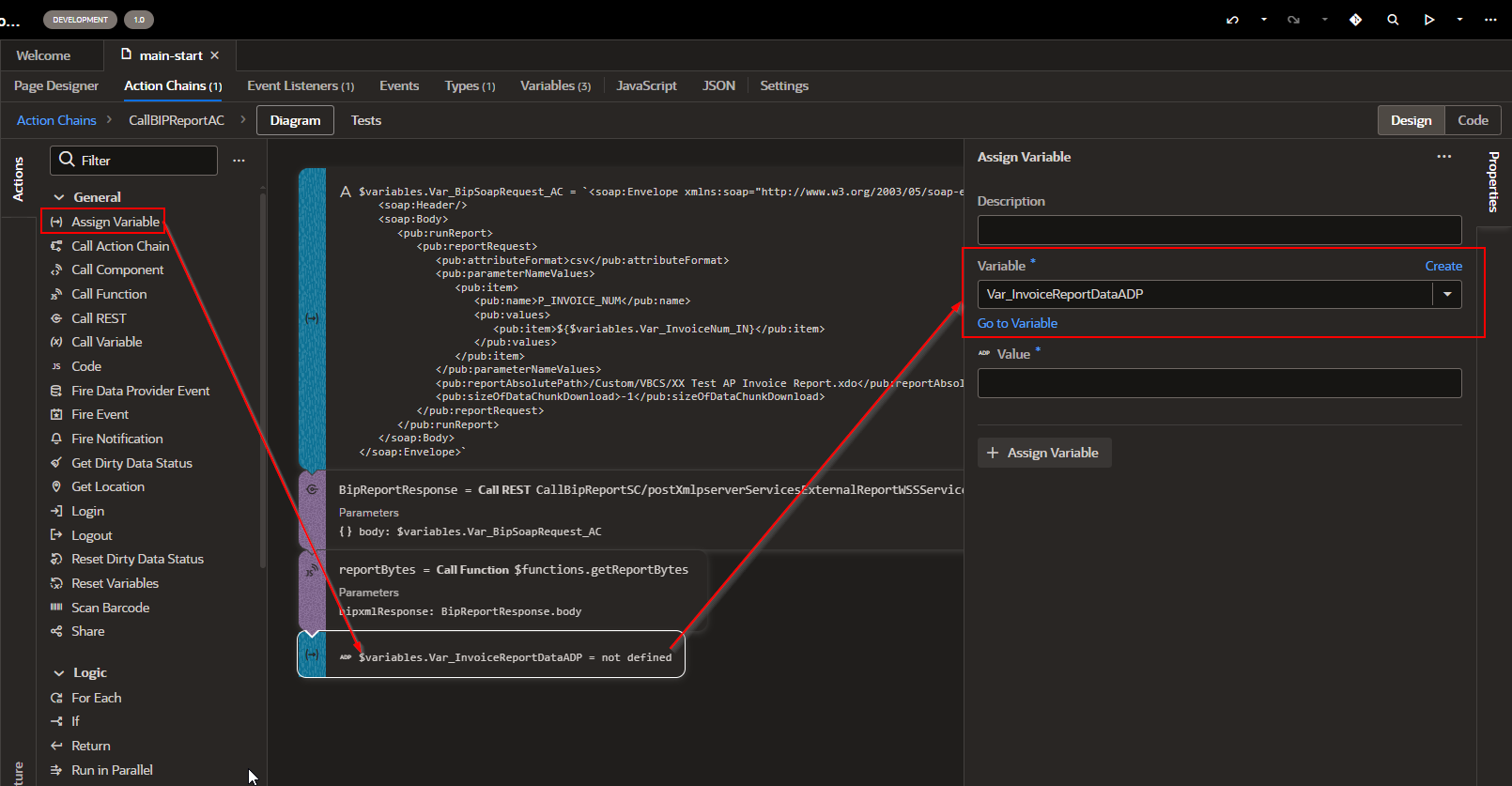Select the Call REST BipReportResponse node
The height and width of the screenshot is (786, 1512).
coord(631,510)
